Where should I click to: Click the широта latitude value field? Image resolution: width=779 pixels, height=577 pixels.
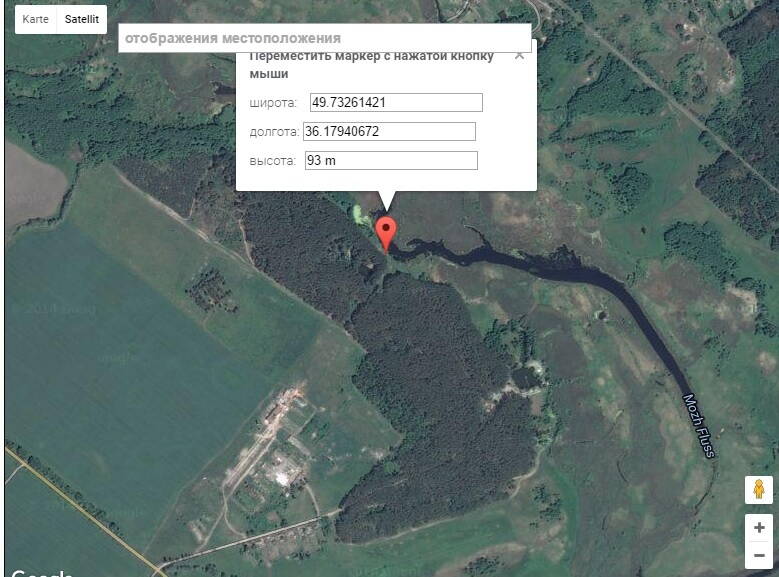[396, 102]
